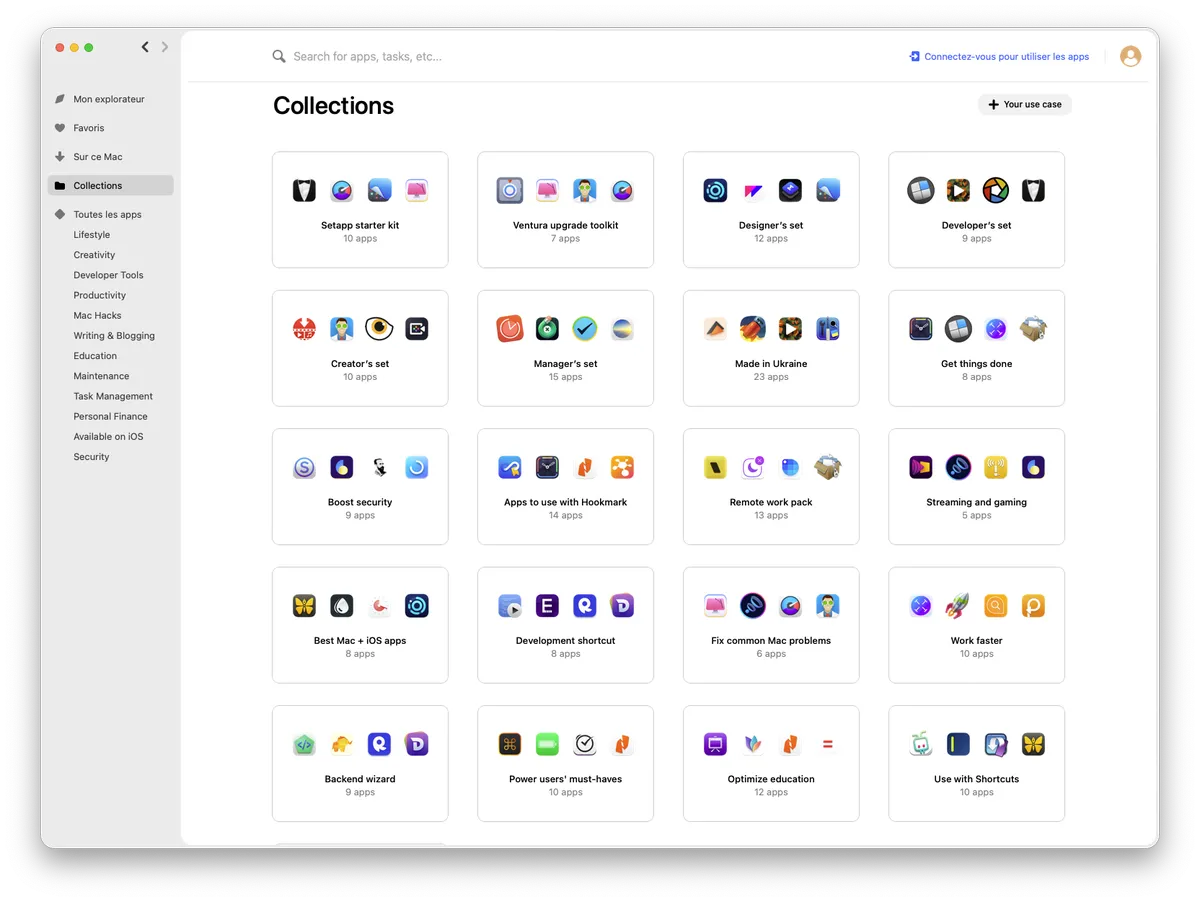Click the E icon in Development shortcut

(x=547, y=605)
